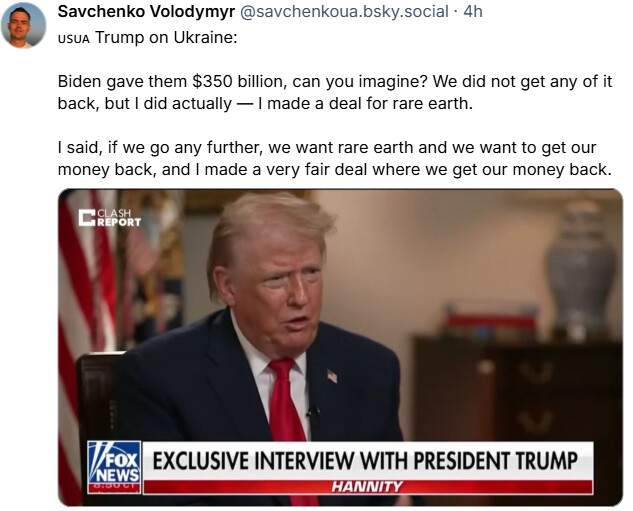The width and height of the screenshot is (633, 511).
Task: Click the red Hannity show label
Action: 367,487
